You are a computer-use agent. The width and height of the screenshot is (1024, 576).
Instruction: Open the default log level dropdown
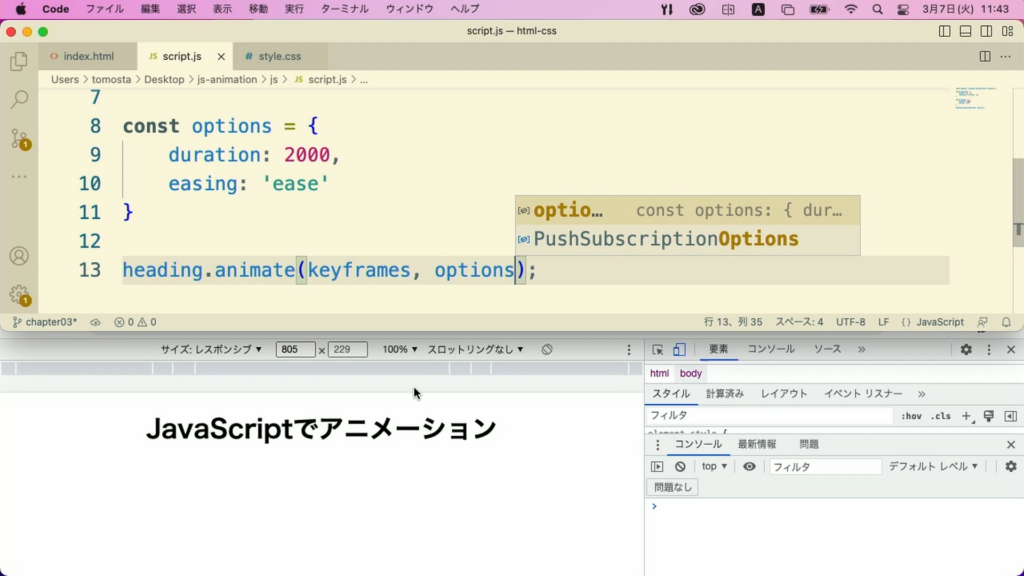click(x=935, y=466)
